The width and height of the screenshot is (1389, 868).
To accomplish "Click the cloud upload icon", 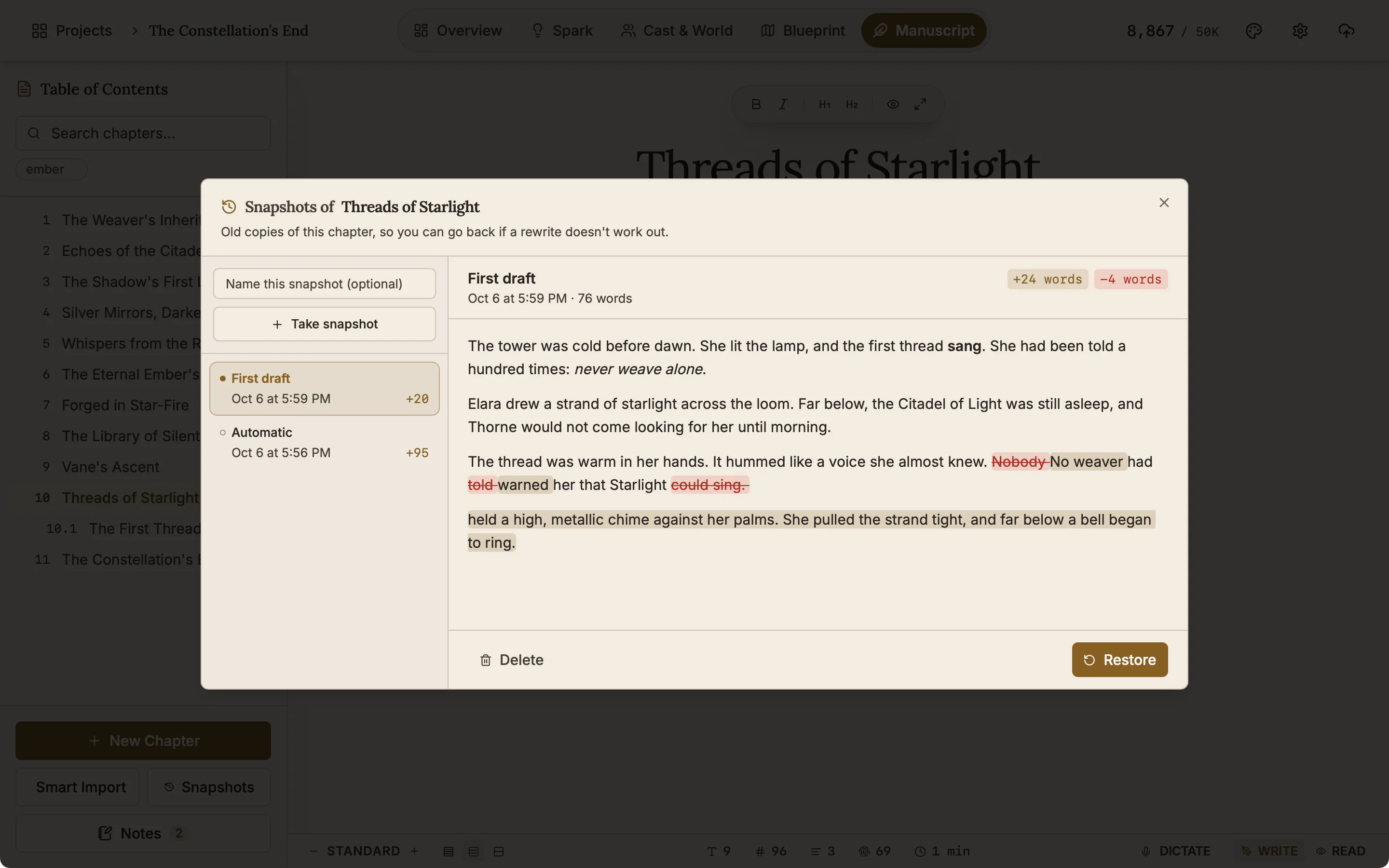I will tap(1346, 30).
